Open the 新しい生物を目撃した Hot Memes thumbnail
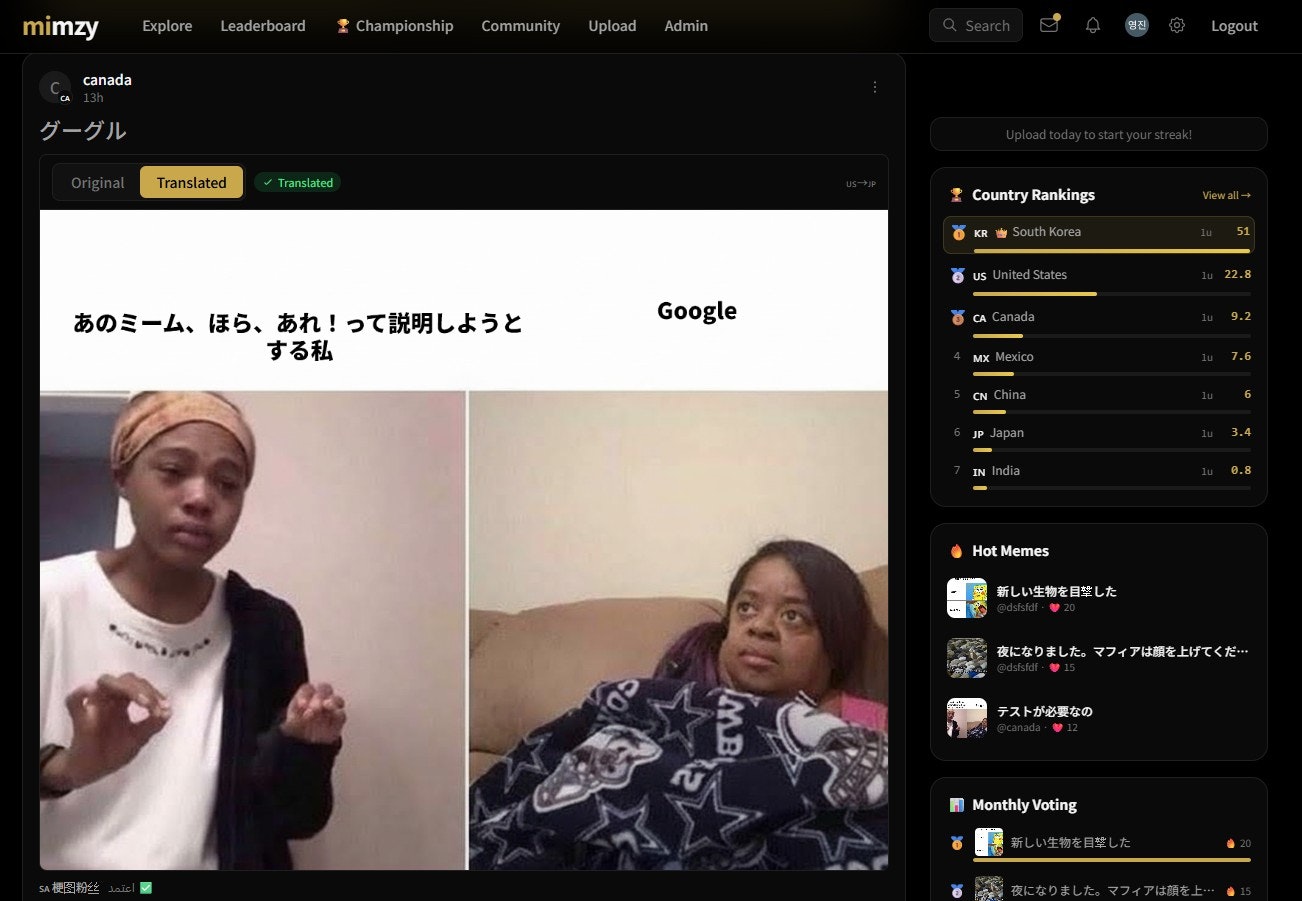1302x901 pixels. coord(967,598)
